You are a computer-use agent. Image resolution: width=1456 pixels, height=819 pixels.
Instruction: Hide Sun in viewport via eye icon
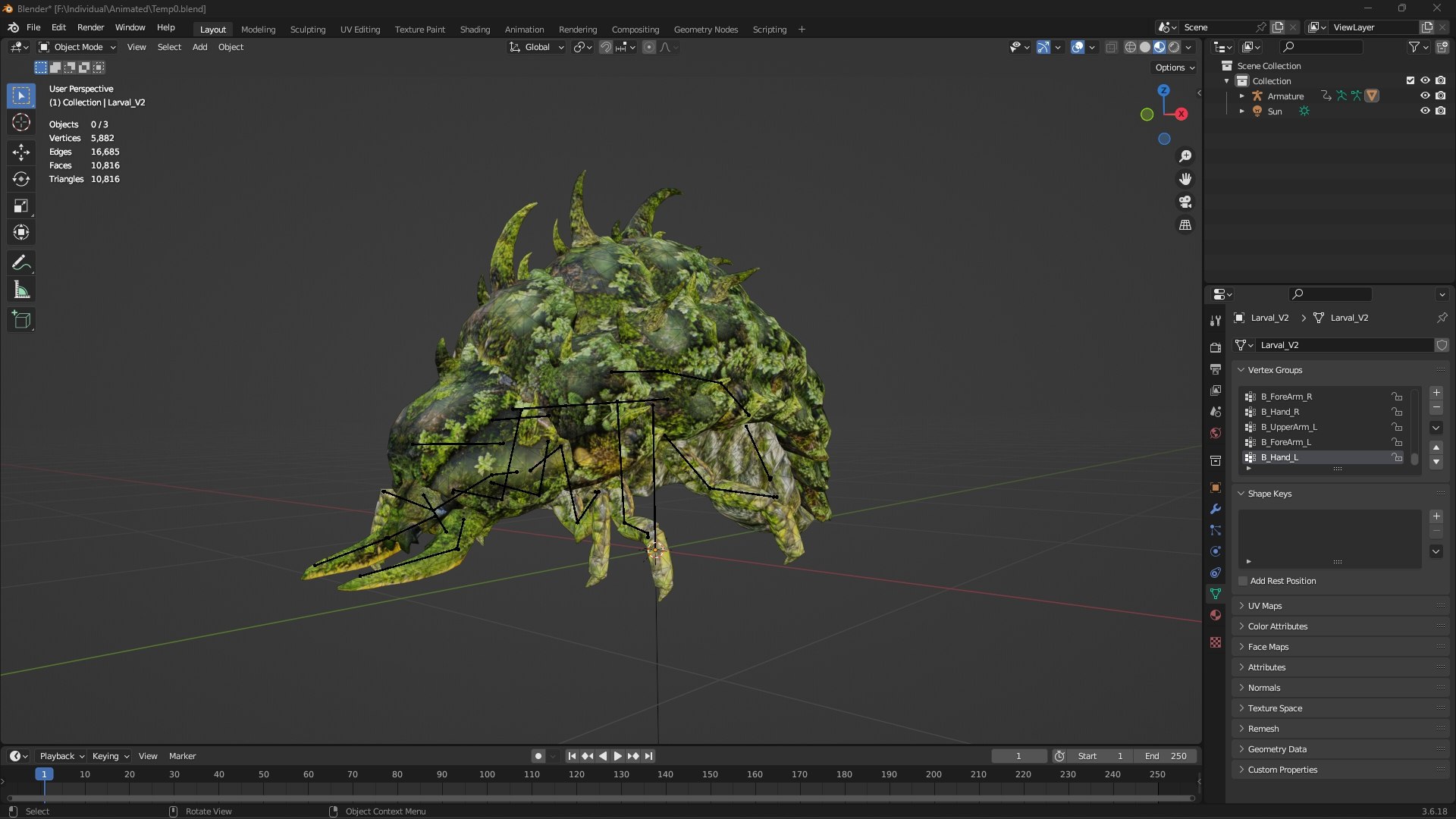click(1425, 111)
